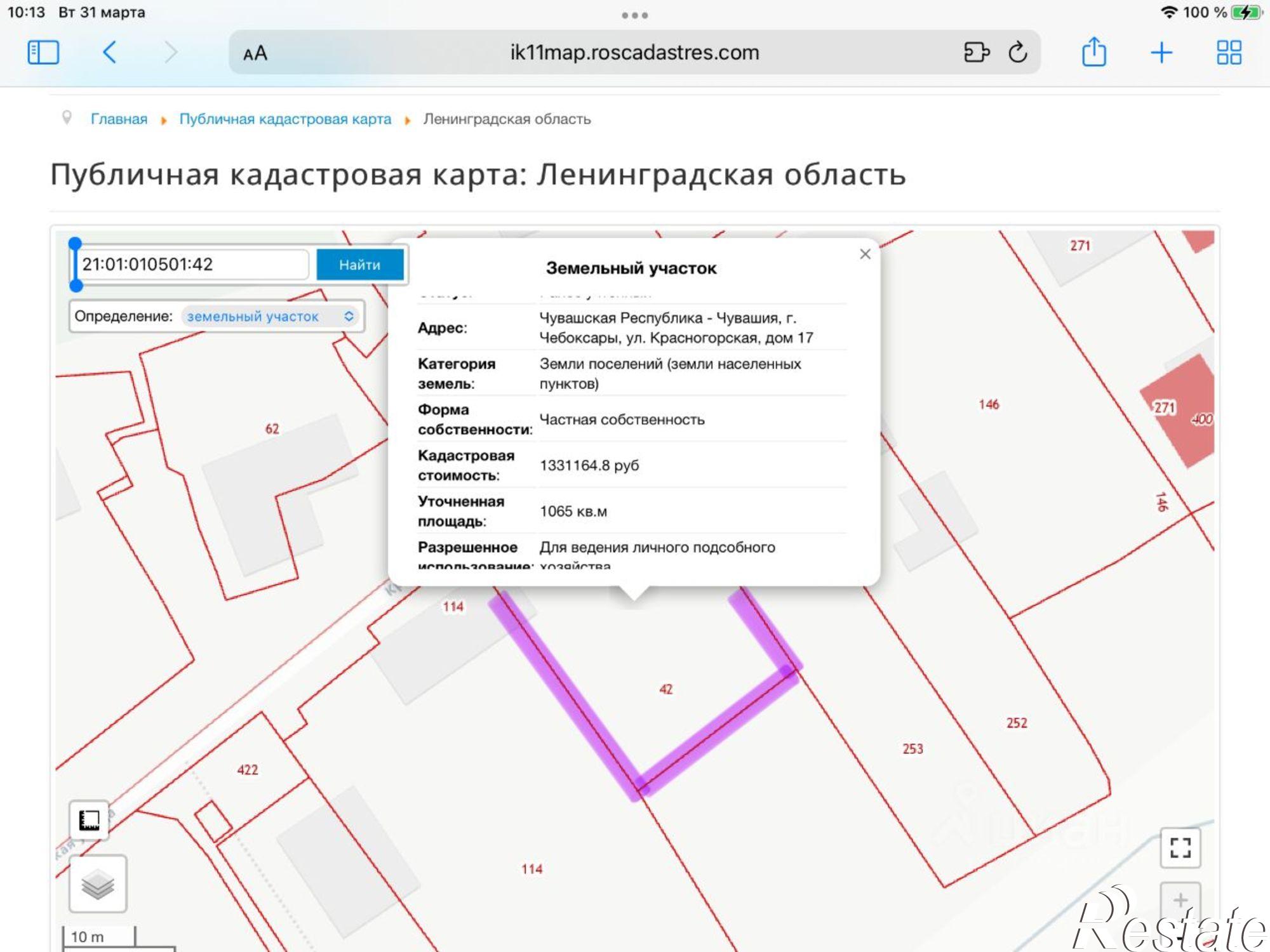Click the Ленинградская область breadcrumb text

pyautogui.click(x=507, y=119)
